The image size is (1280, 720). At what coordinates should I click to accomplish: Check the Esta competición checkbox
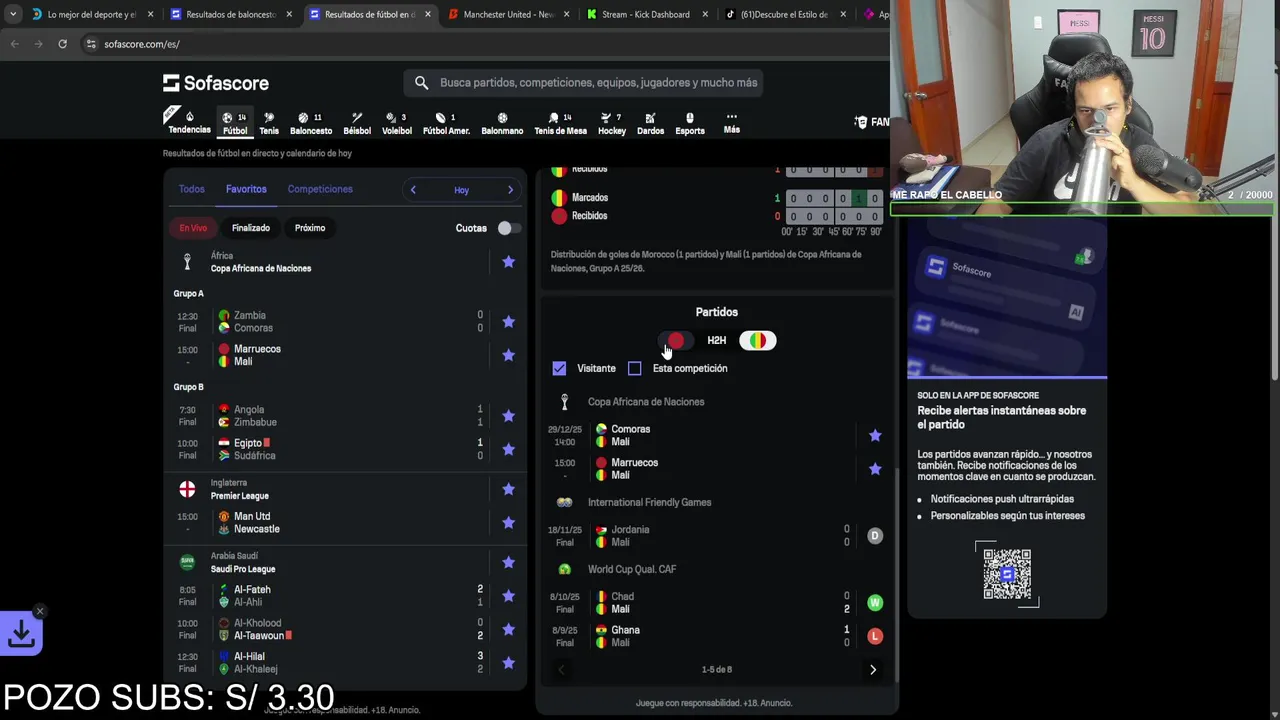(x=635, y=369)
